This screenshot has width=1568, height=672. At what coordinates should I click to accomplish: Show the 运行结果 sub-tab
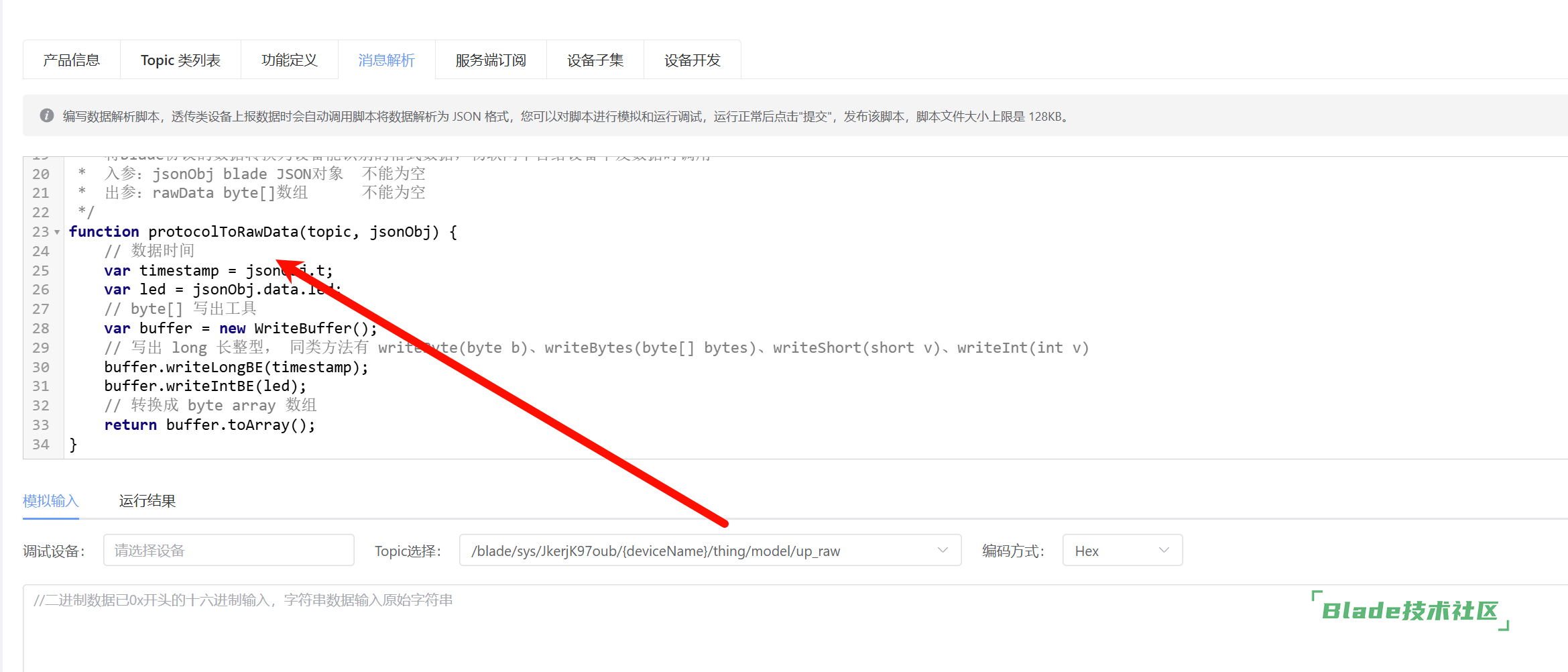[147, 501]
